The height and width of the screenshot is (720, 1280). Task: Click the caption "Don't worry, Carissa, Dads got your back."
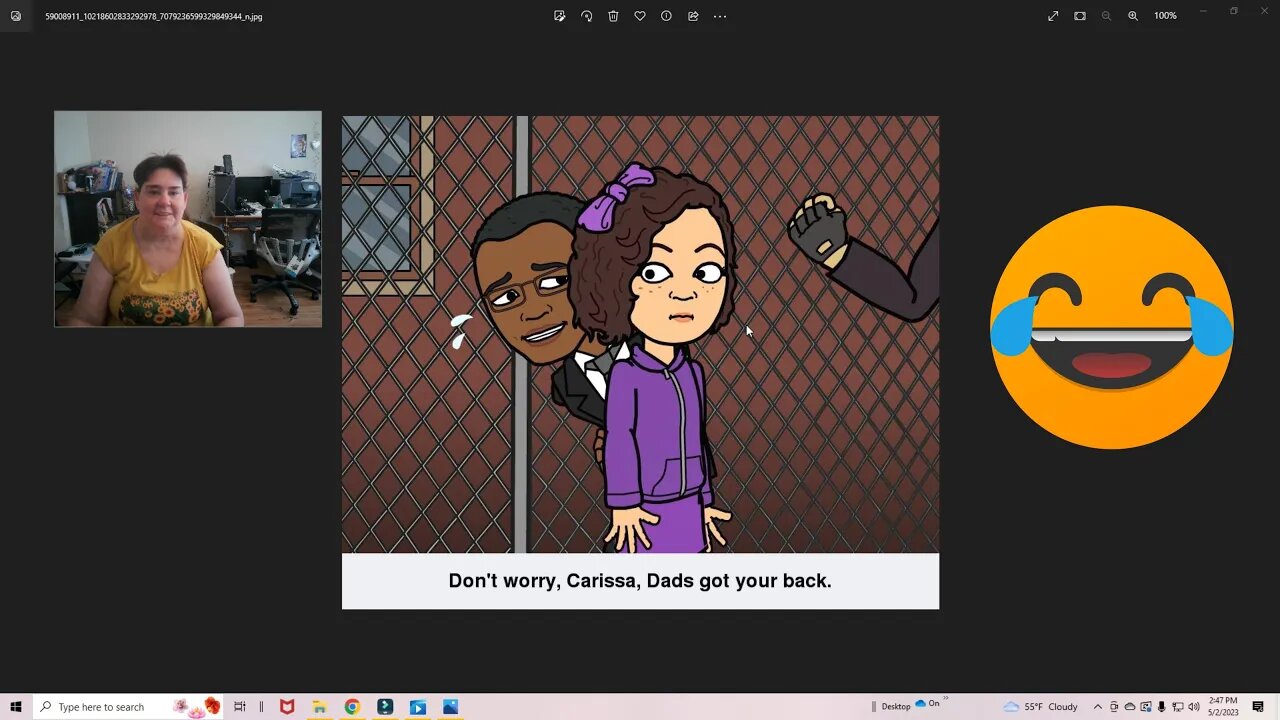(x=640, y=581)
